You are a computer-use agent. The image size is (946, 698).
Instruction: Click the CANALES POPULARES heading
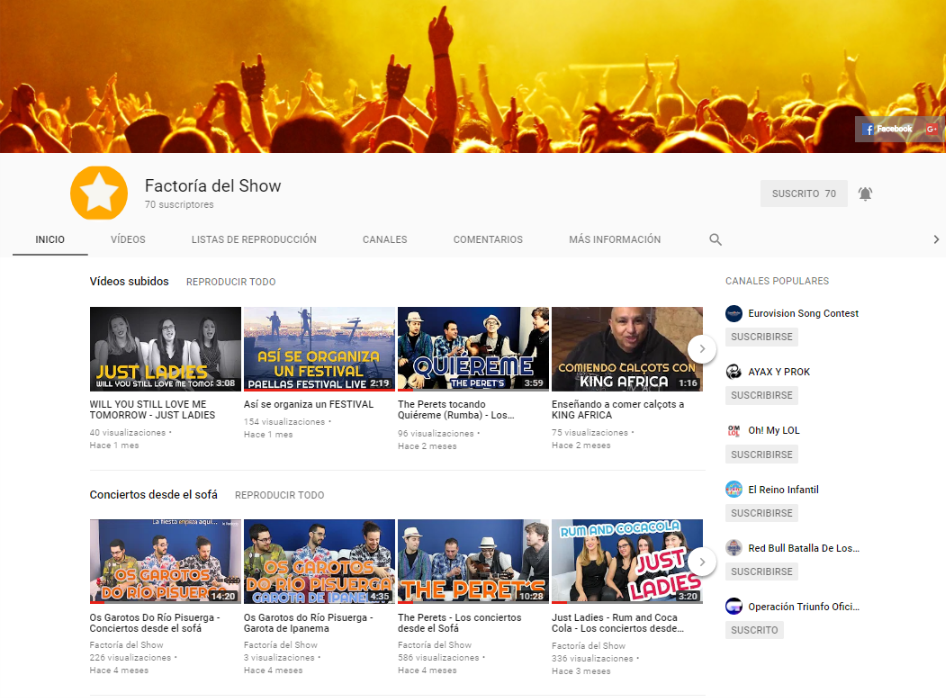coord(777,281)
